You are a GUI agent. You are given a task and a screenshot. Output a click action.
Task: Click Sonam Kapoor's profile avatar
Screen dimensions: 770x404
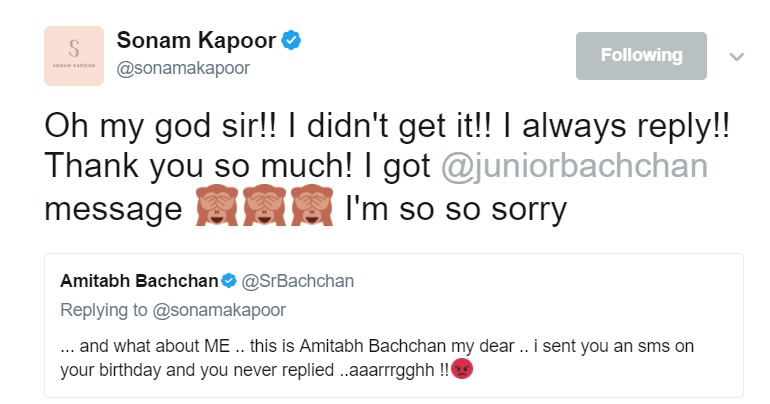coord(73,53)
